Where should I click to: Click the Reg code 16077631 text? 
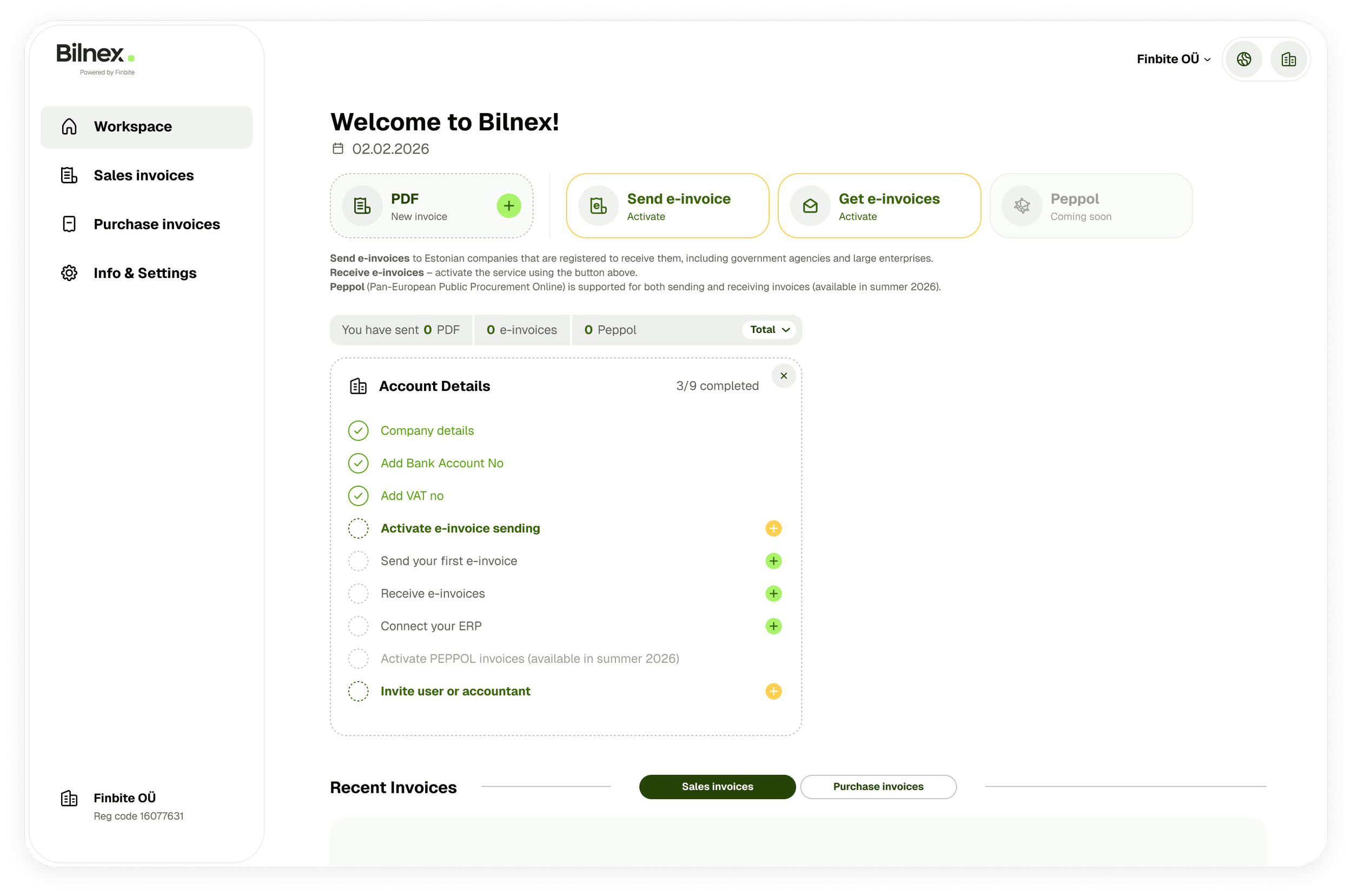point(139,817)
